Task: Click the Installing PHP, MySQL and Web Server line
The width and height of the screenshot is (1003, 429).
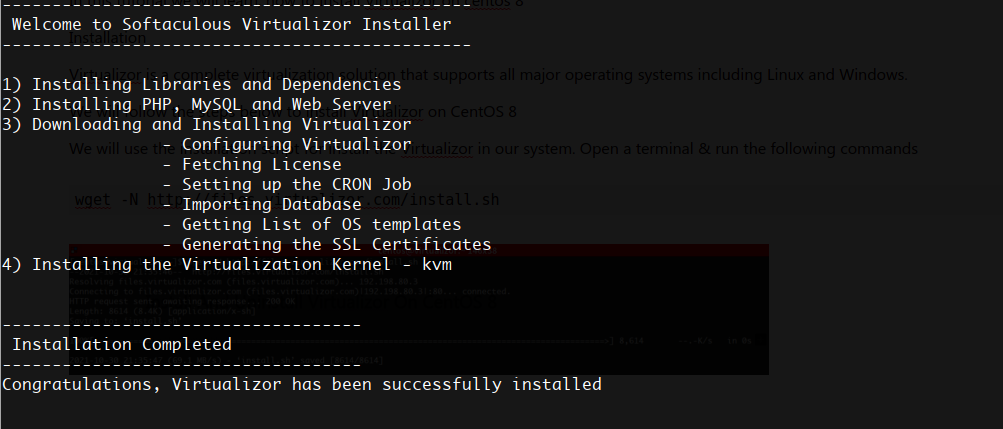Action: (x=196, y=104)
